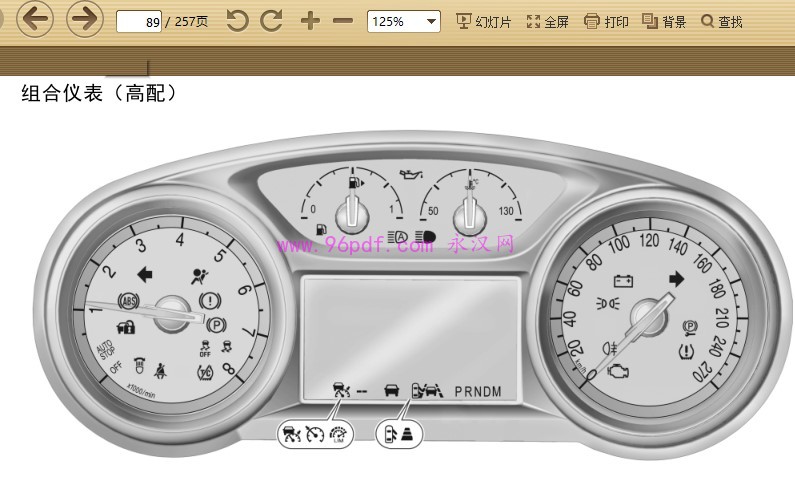
Task: Zoom out with the minus icon
Action: coord(343,21)
